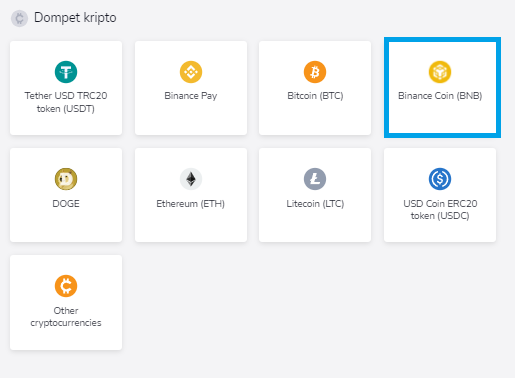
Task: Select the blue USD Coin icon
Action: tap(440, 179)
